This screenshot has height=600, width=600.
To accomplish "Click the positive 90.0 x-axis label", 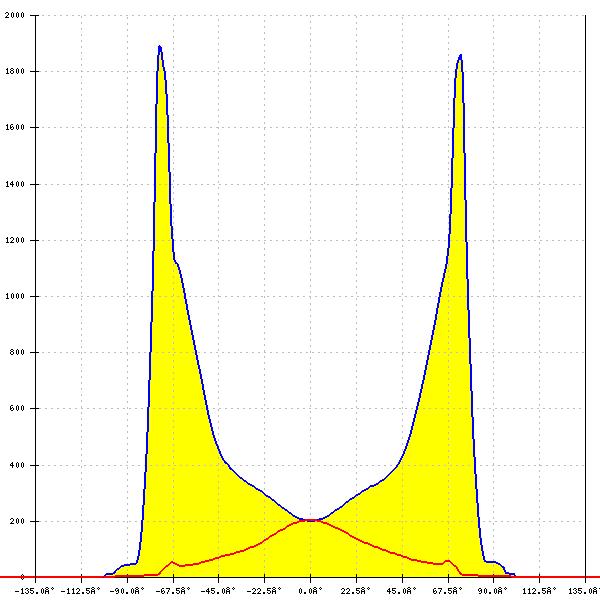I will [x=492, y=591].
